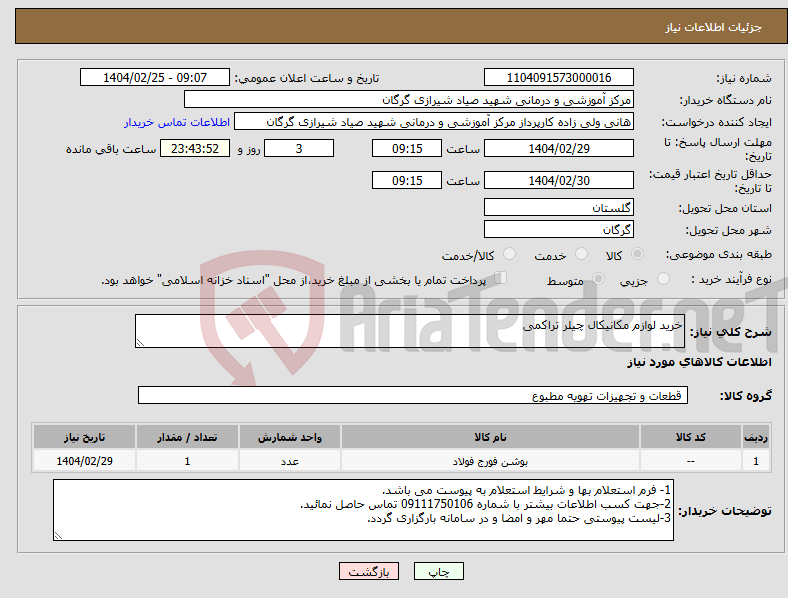Click the resize handle of description text area
This screenshot has height=598, width=788.
tap(140, 343)
